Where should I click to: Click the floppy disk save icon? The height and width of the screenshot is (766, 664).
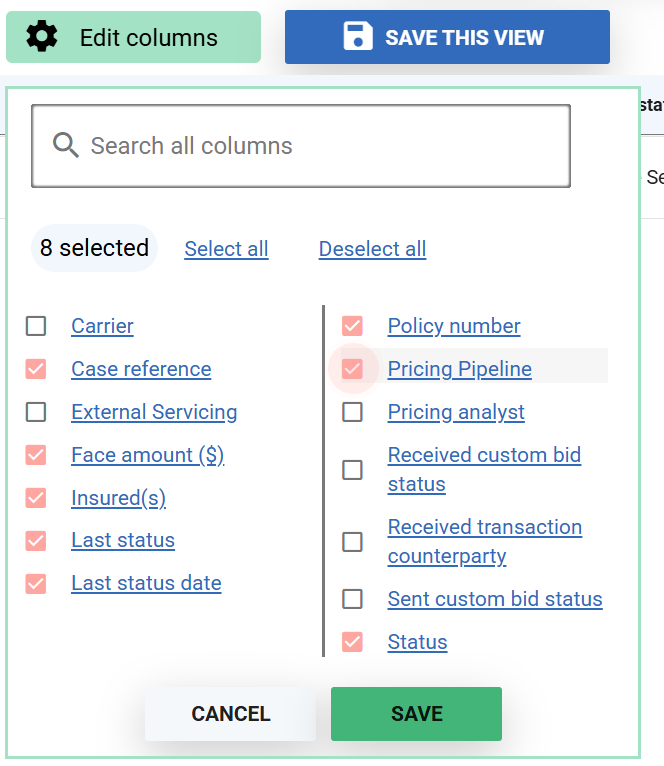(357, 38)
